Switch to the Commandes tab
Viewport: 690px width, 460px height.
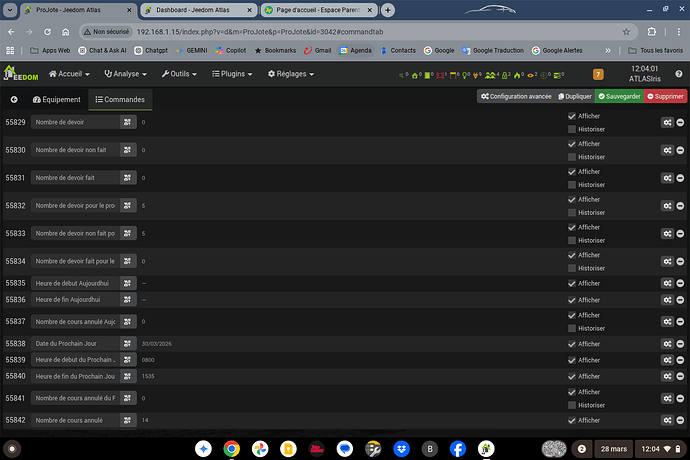(120, 99)
